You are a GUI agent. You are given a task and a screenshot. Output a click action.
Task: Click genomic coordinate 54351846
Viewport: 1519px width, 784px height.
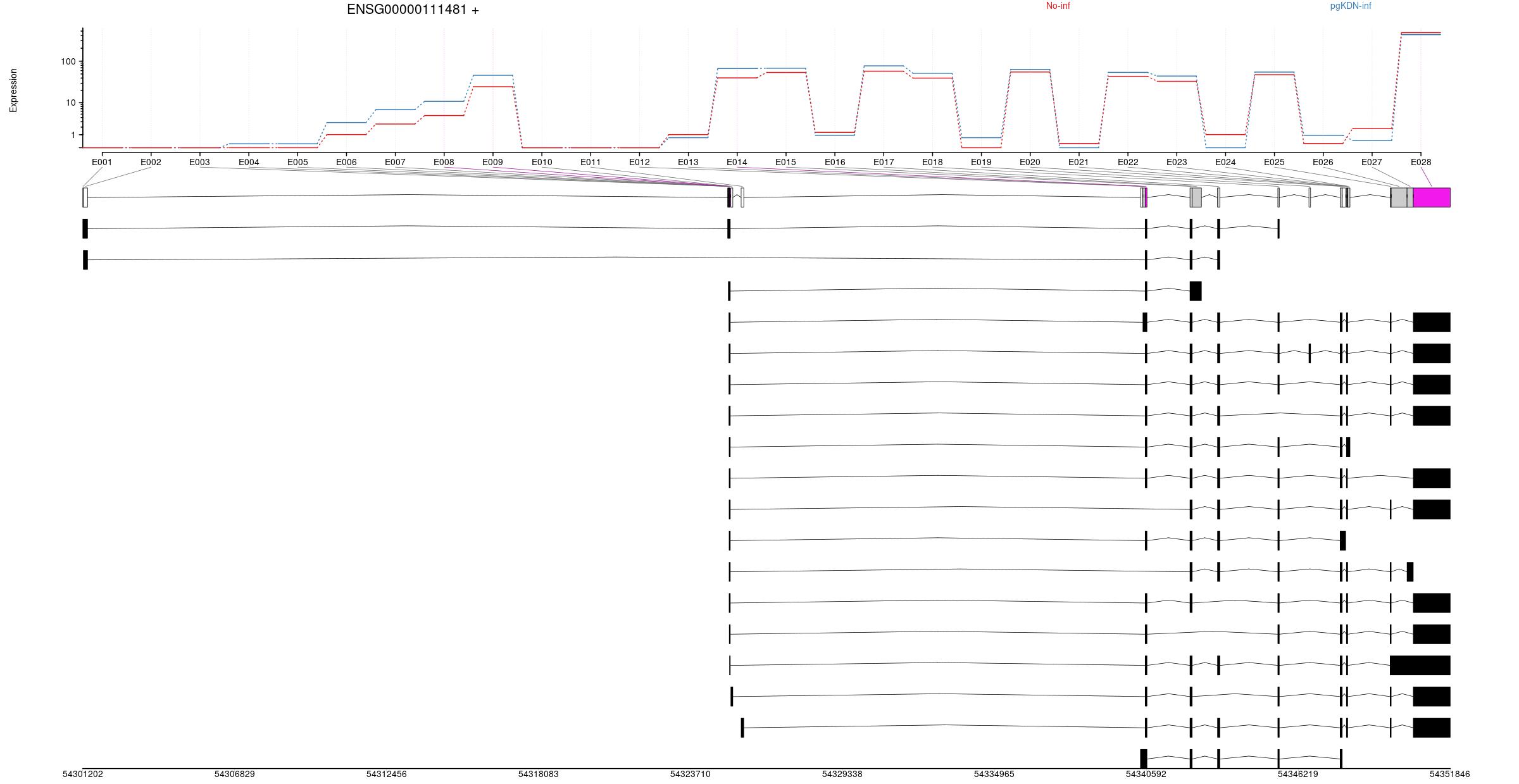tap(1450, 774)
